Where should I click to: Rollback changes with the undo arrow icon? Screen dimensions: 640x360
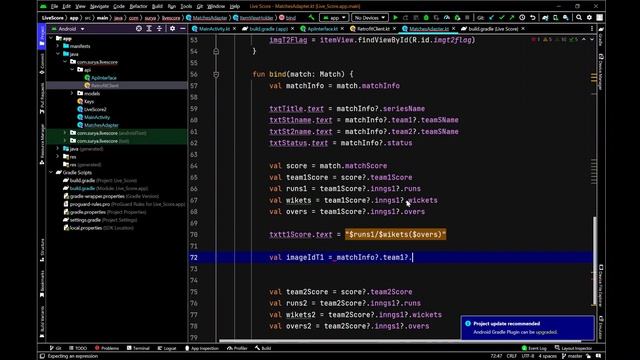click(x=533, y=18)
